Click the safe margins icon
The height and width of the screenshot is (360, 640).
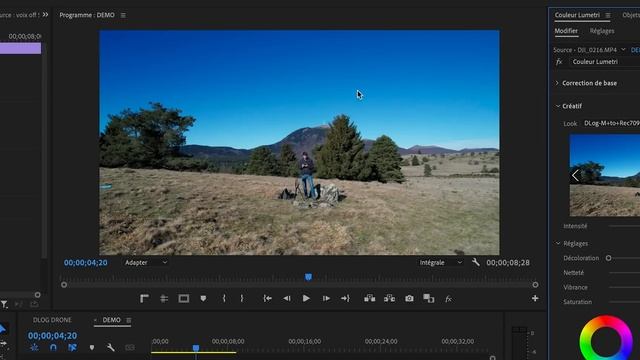(164, 298)
